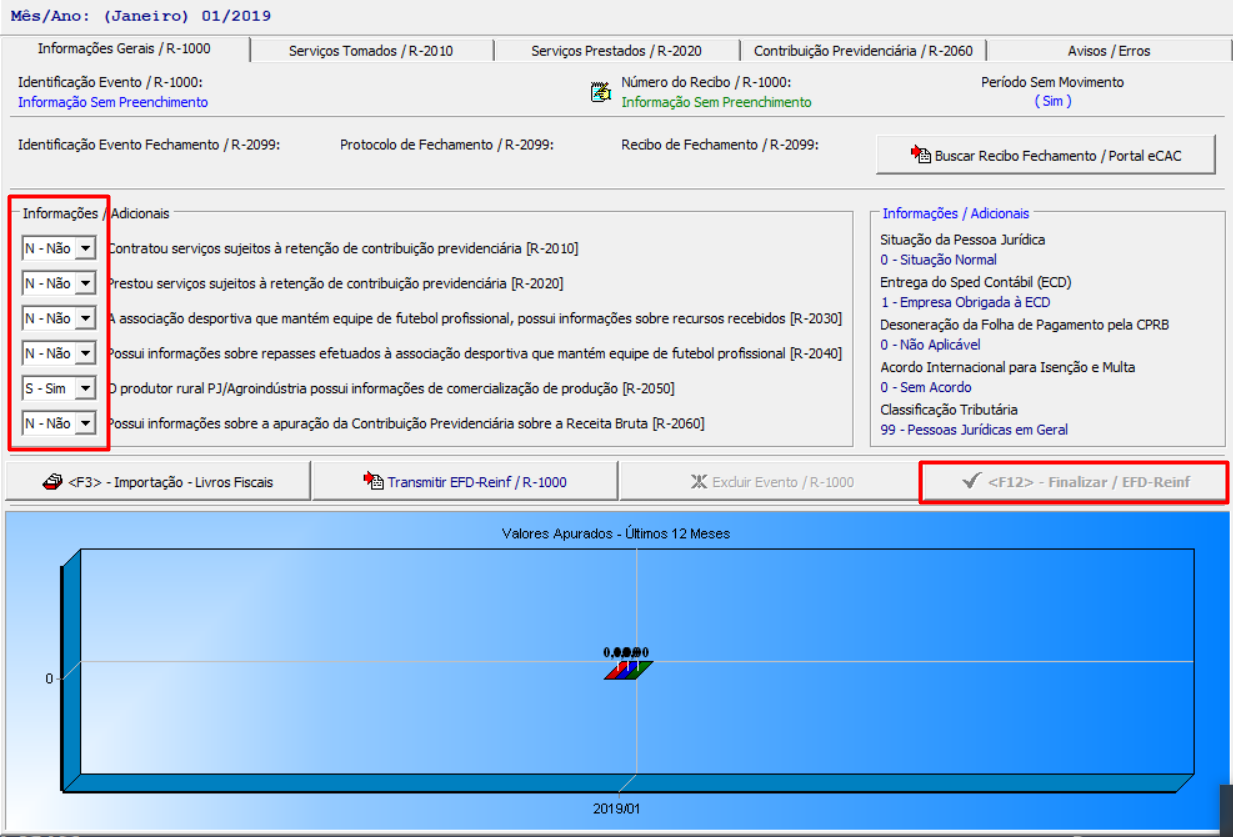This screenshot has width=1233, height=837.
Task: Open the Serviços Prestados / R-2020 tab
Action: pos(616,50)
